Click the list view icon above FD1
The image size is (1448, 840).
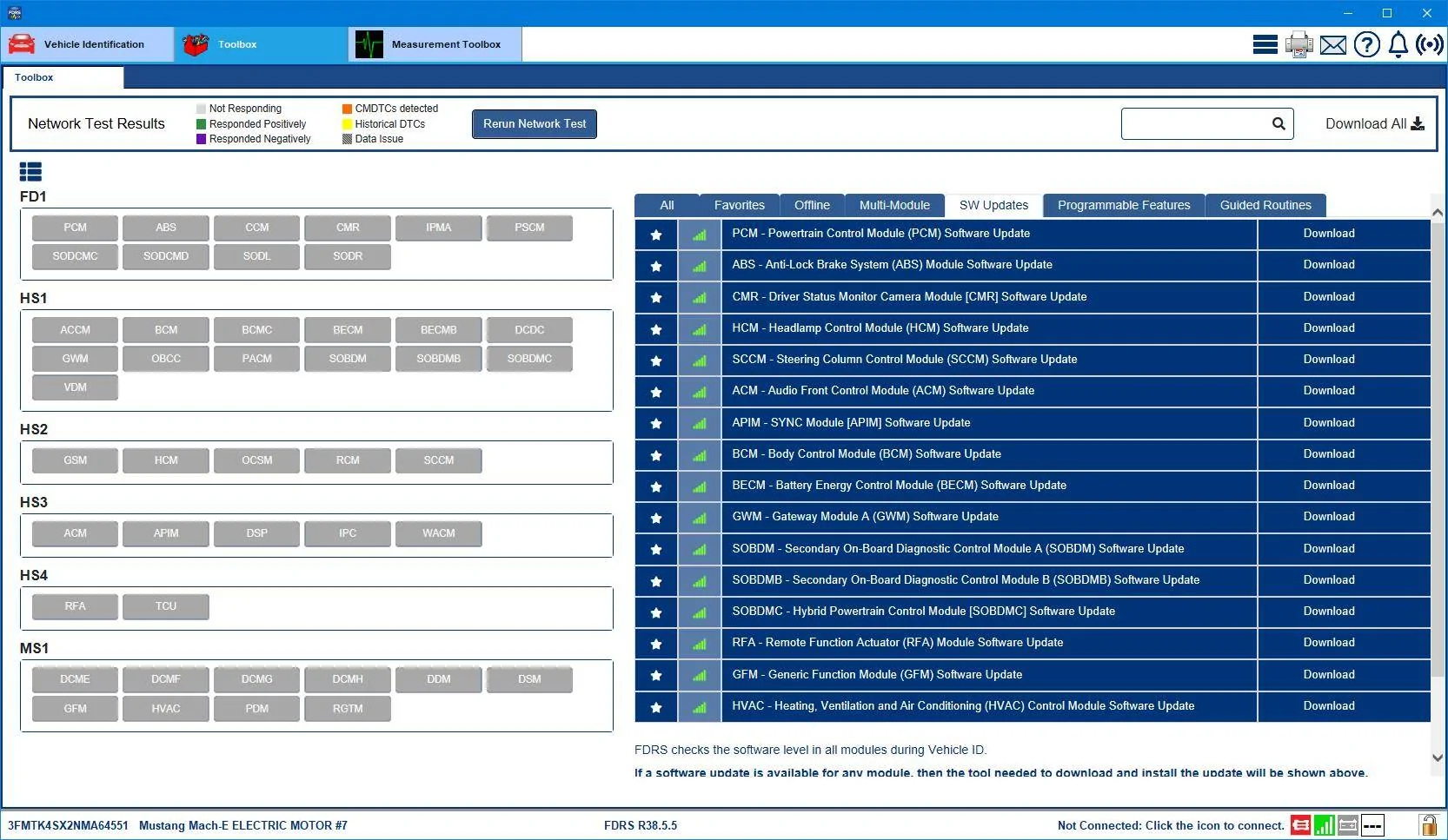coord(30,172)
